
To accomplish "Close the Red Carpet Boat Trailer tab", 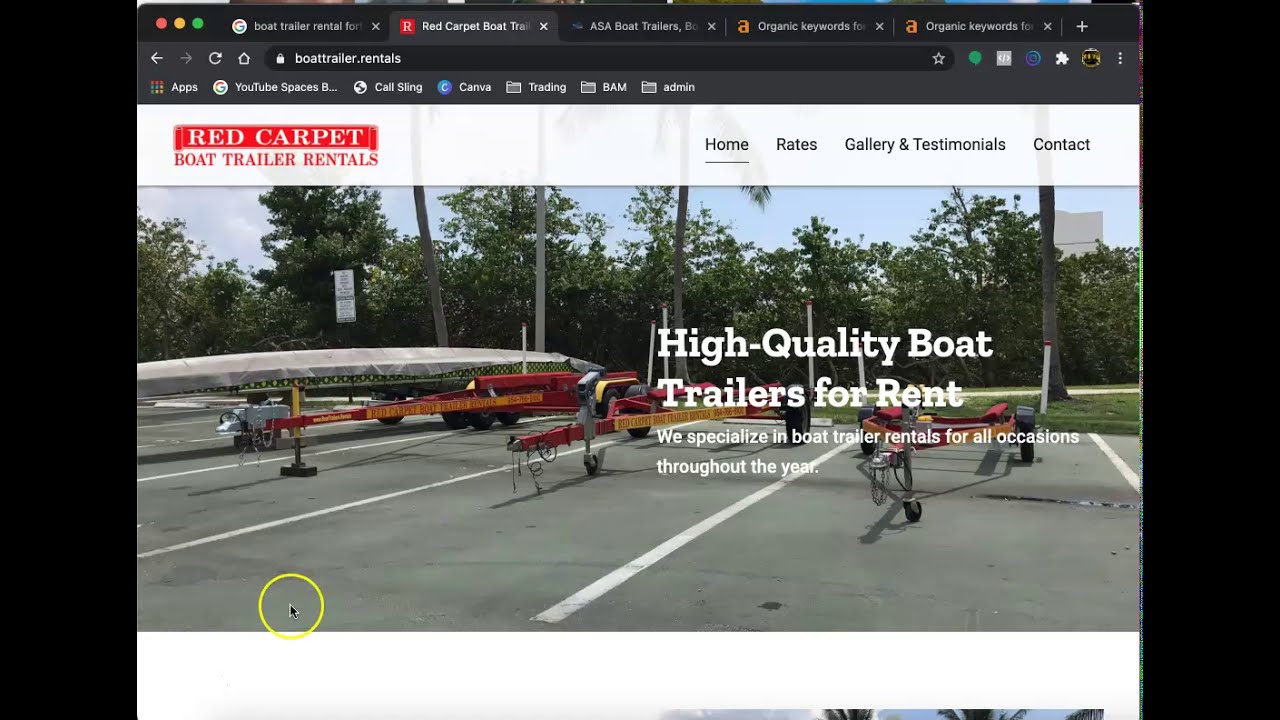I will [544, 26].
